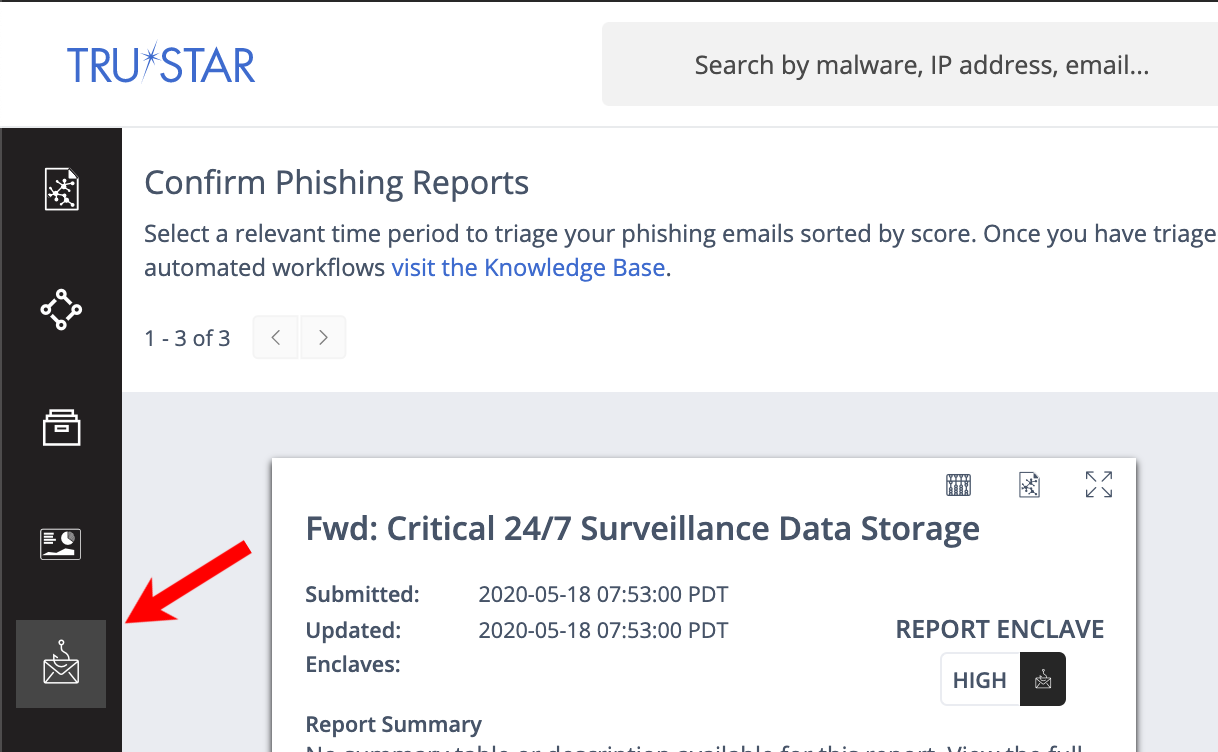Image resolution: width=1218 pixels, height=752 pixels.
Task: Click the HIGH score button
Action: [x=980, y=680]
